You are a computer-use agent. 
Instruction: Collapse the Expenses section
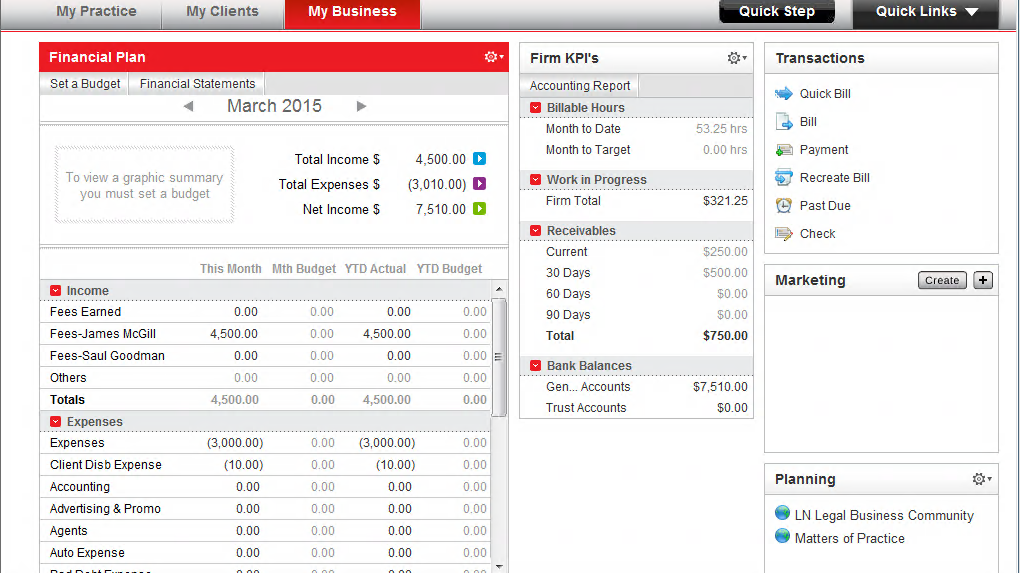55,421
